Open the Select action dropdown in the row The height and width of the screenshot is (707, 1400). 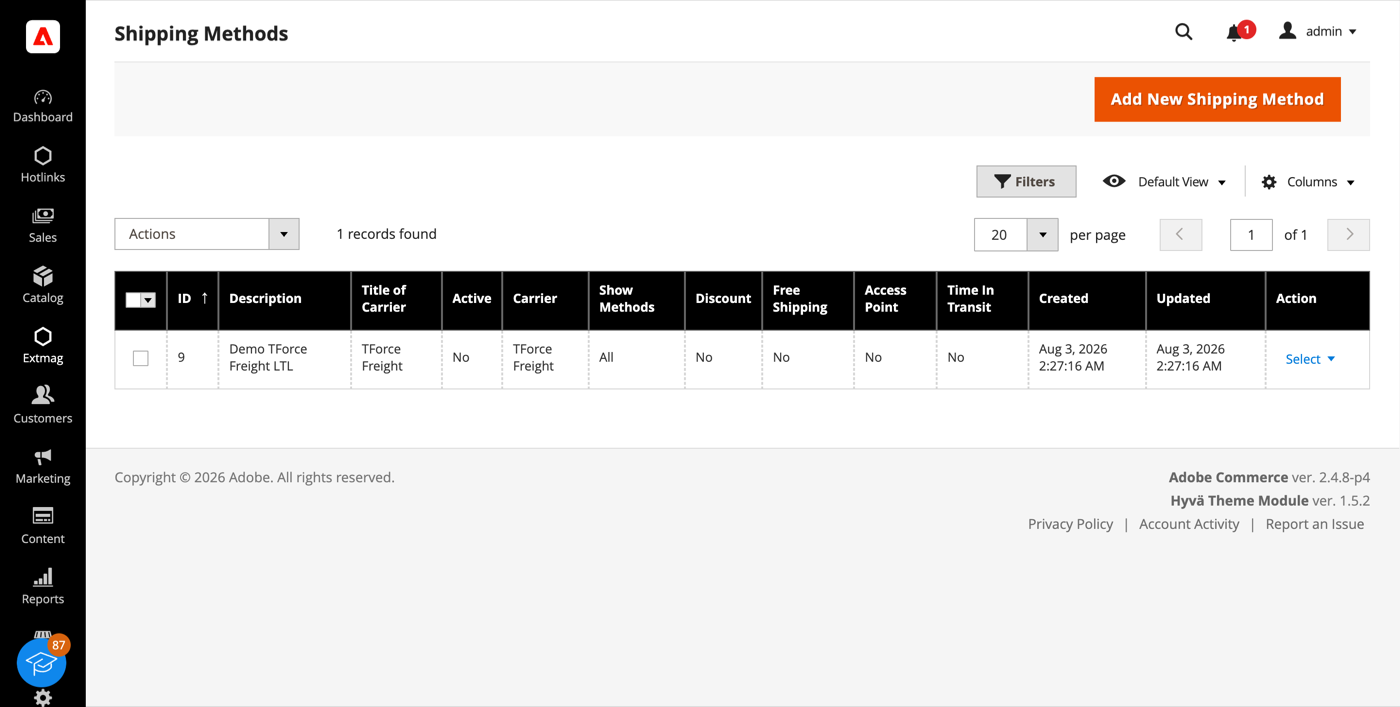(x=1310, y=359)
